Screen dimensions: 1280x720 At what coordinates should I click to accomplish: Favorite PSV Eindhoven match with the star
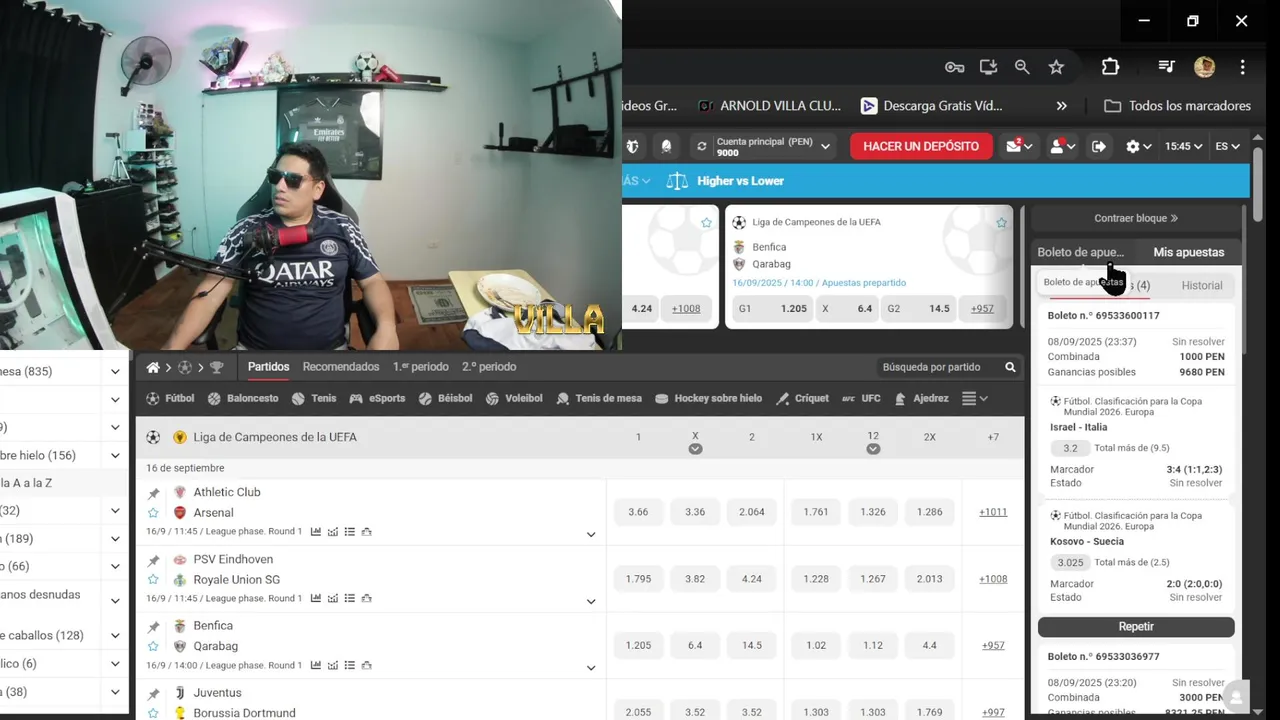(x=153, y=580)
